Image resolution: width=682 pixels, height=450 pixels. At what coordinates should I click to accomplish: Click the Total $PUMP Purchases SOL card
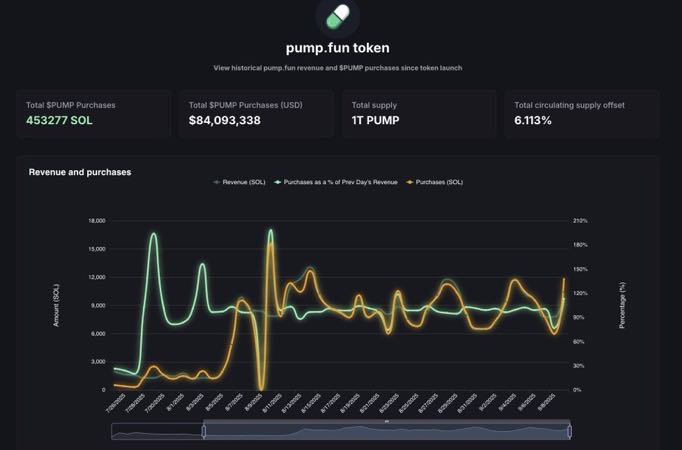(x=93, y=114)
